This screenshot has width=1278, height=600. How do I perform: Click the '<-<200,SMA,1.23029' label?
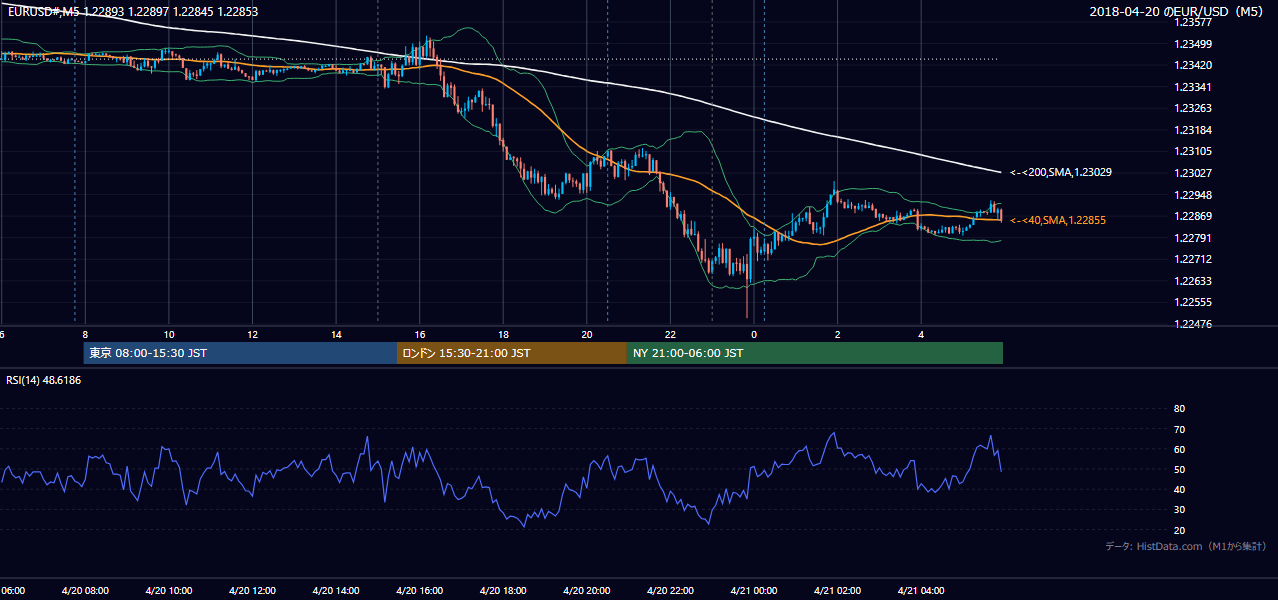coord(1061,173)
